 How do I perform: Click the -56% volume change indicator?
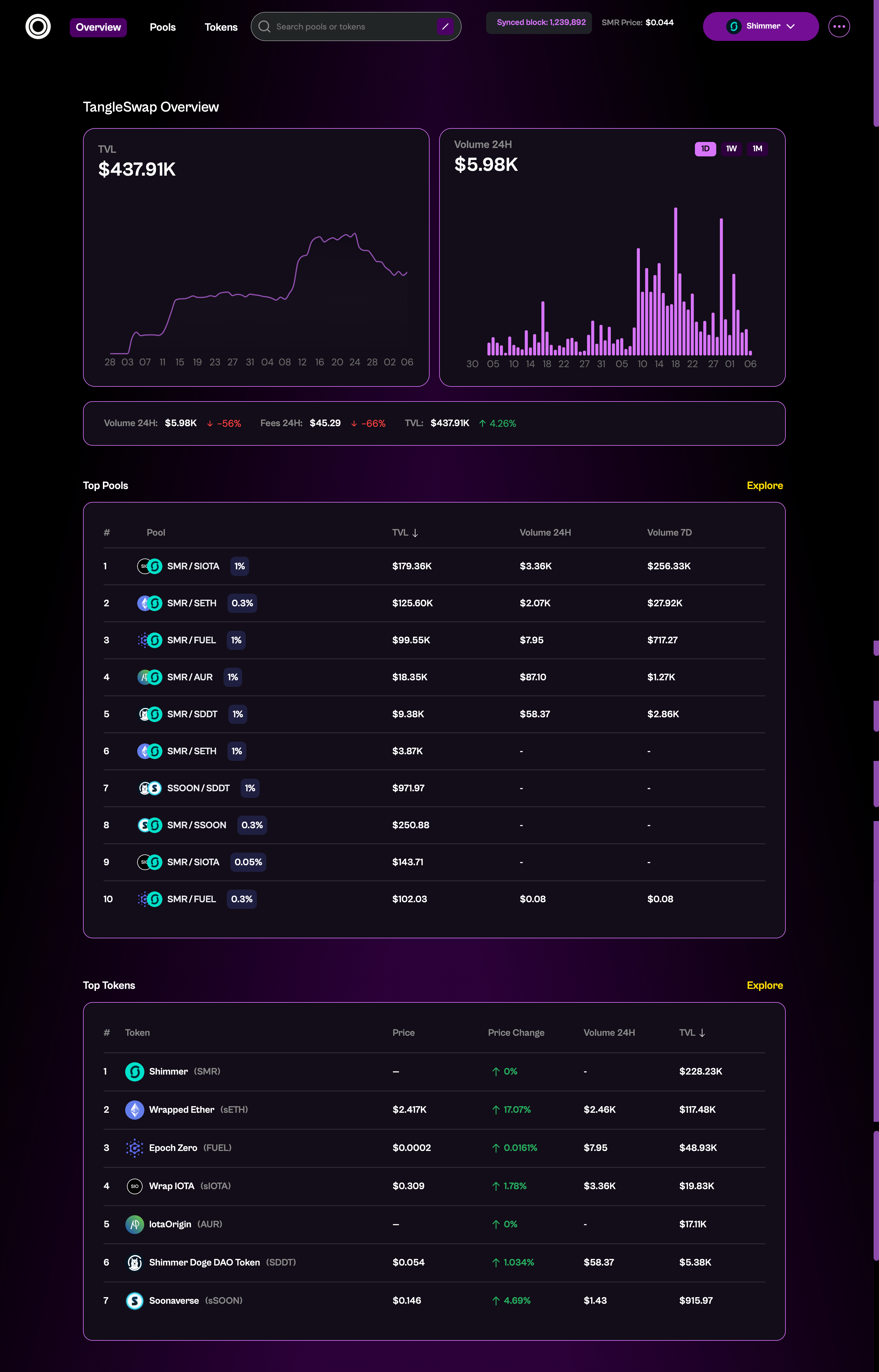tap(224, 423)
